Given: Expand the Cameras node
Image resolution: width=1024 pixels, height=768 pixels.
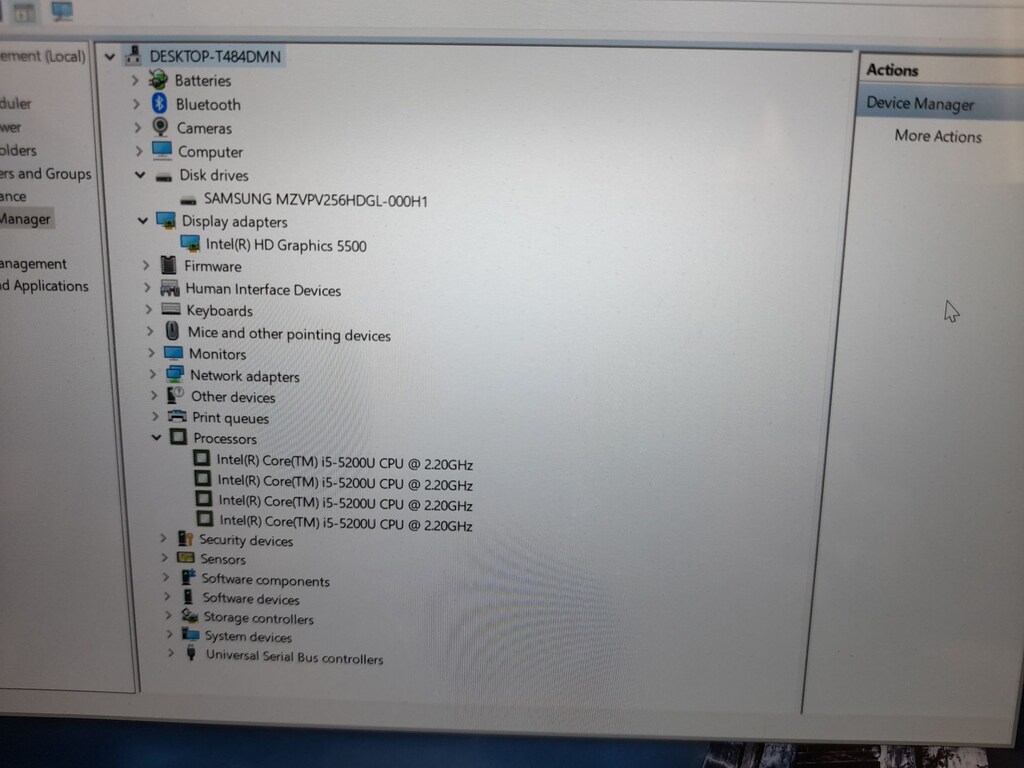Looking at the screenshot, I should tap(138, 127).
